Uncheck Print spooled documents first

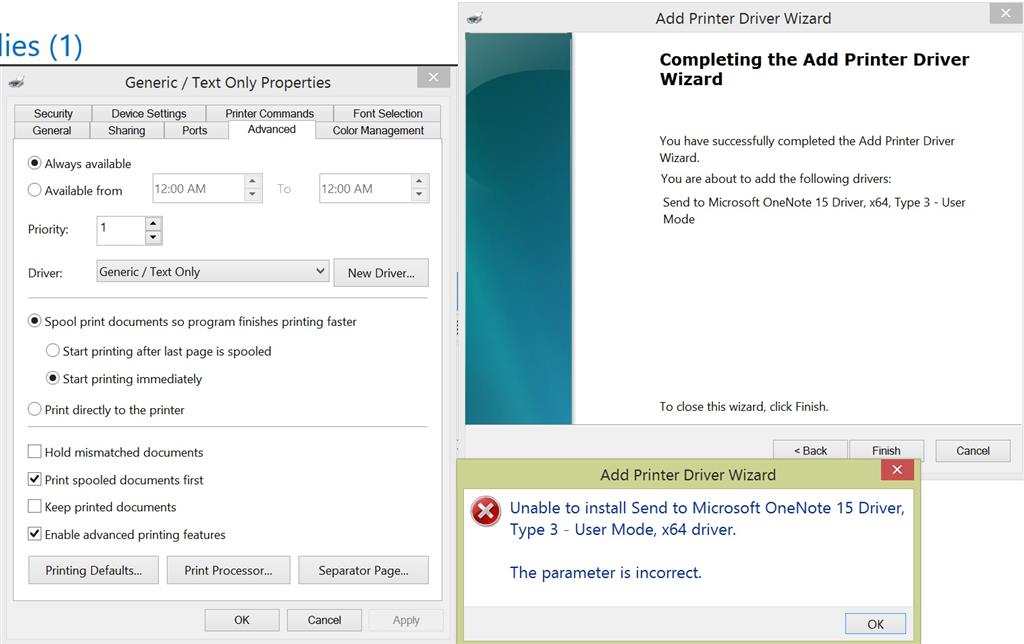[33, 479]
